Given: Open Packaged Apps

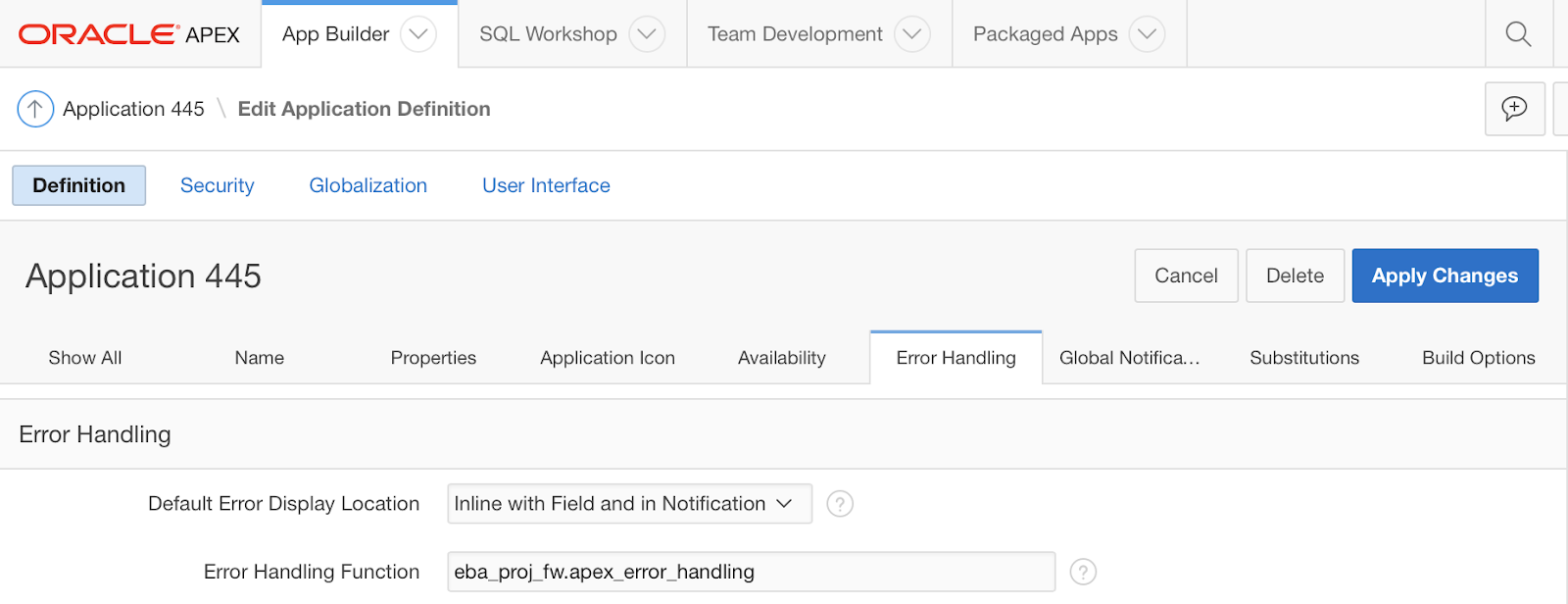Looking at the screenshot, I should coord(1045,34).
